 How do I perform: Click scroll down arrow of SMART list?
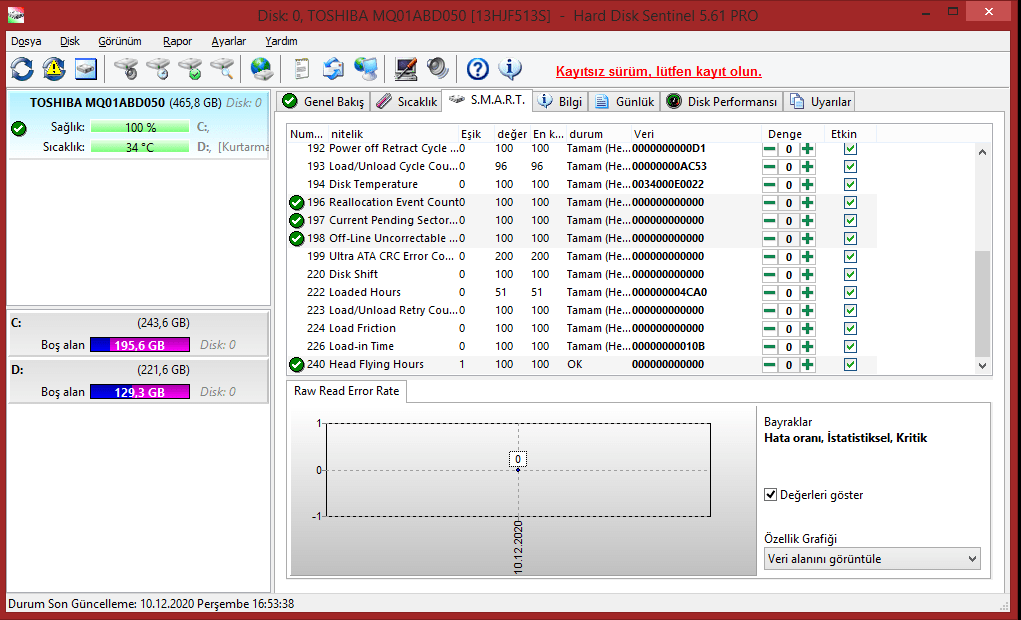983,366
